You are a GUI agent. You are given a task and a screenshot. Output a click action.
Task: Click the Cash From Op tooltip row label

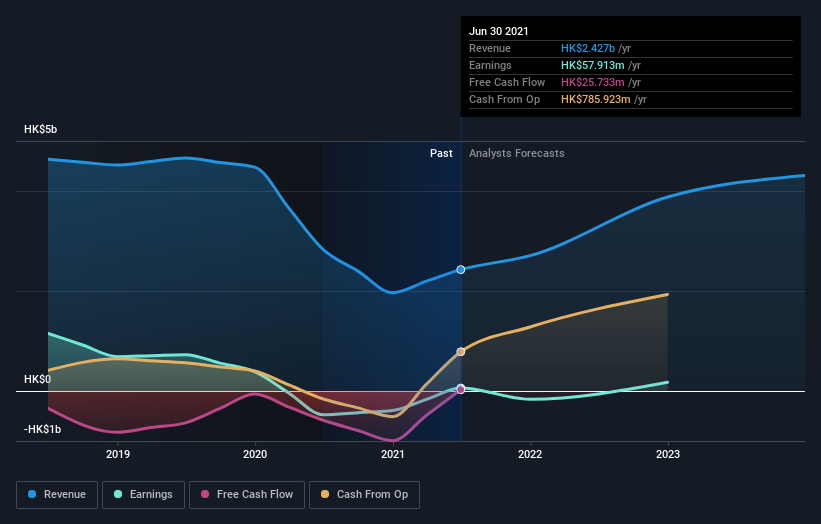[x=504, y=99]
